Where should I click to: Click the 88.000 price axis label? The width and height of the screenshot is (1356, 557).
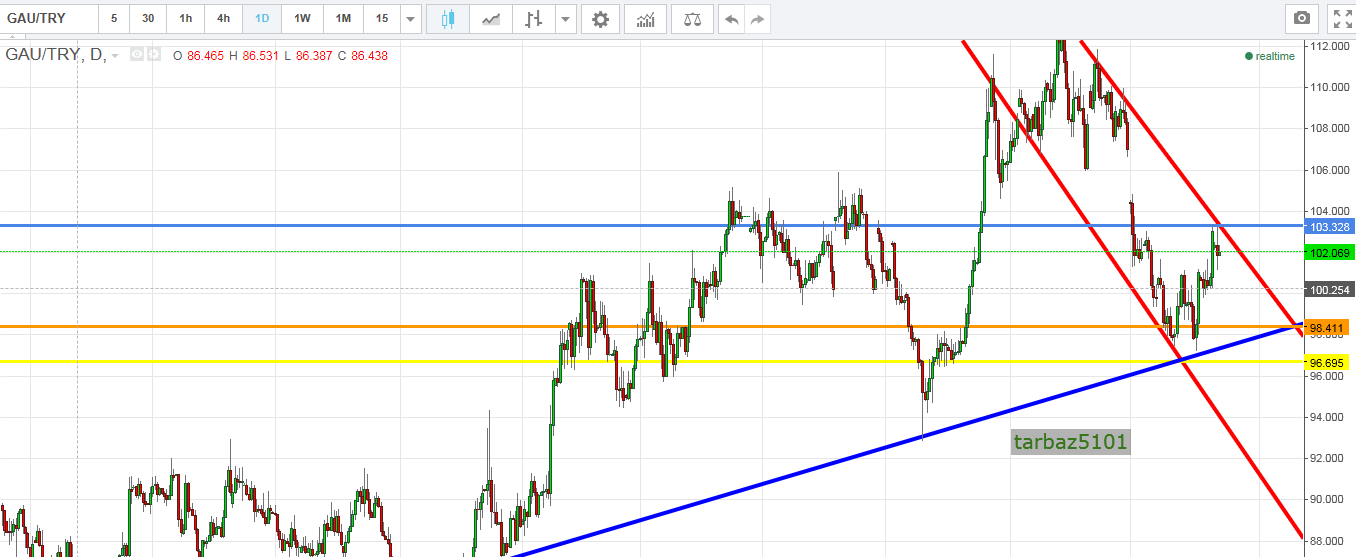pyautogui.click(x=1329, y=541)
